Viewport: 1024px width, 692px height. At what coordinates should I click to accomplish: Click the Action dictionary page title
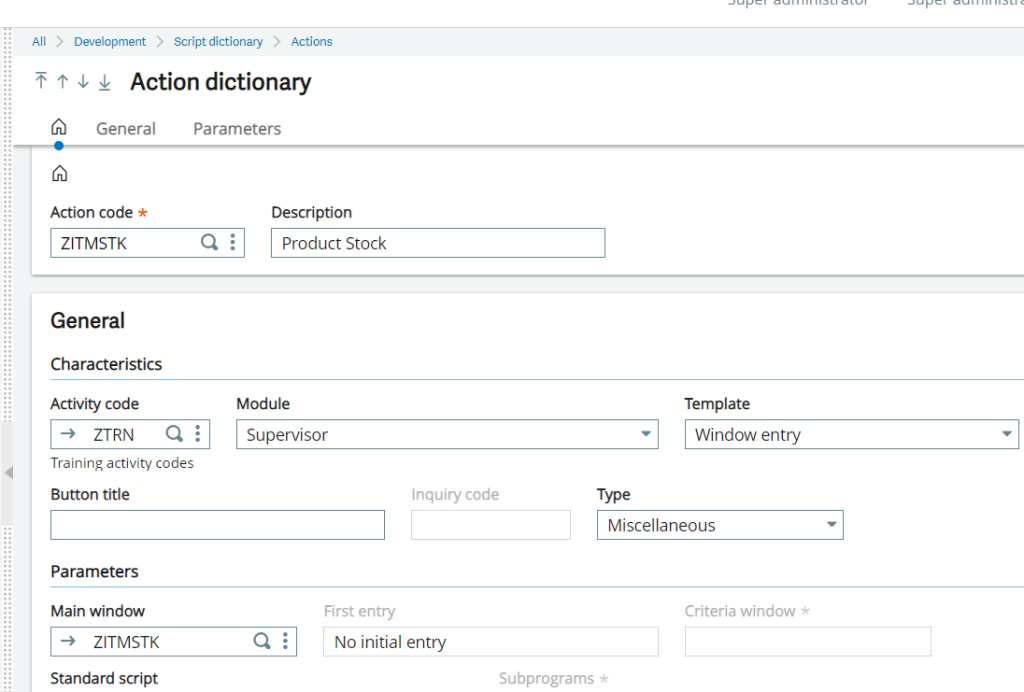[x=221, y=82]
